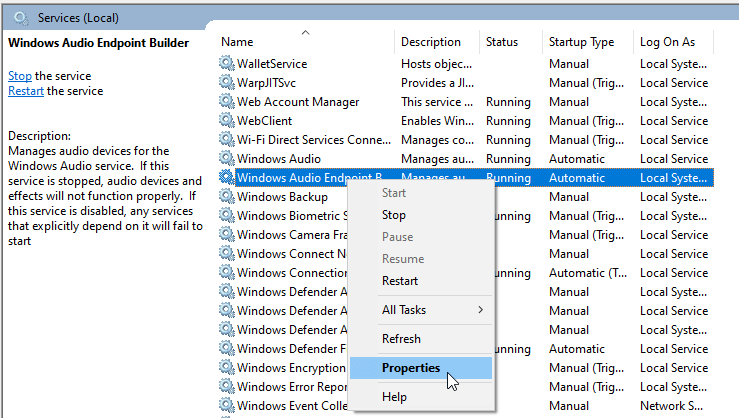Select the WarpJITSvc service name
The height and width of the screenshot is (418, 739).
(266, 82)
